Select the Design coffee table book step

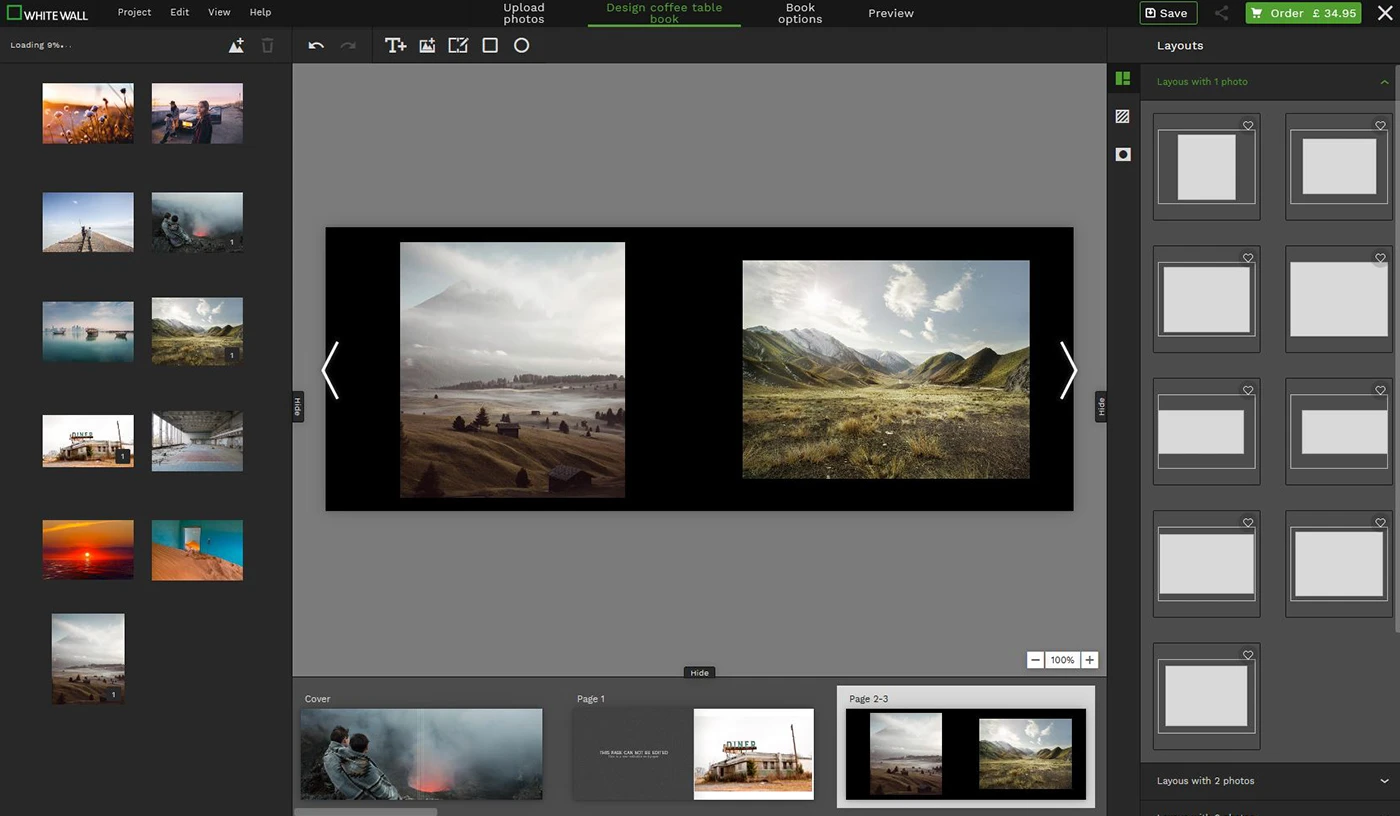click(x=664, y=13)
